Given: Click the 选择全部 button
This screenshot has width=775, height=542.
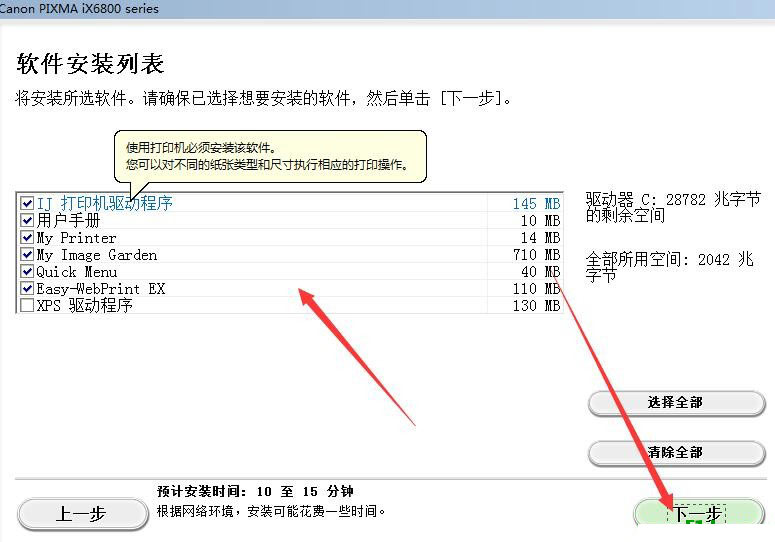Looking at the screenshot, I should point(676,403).
